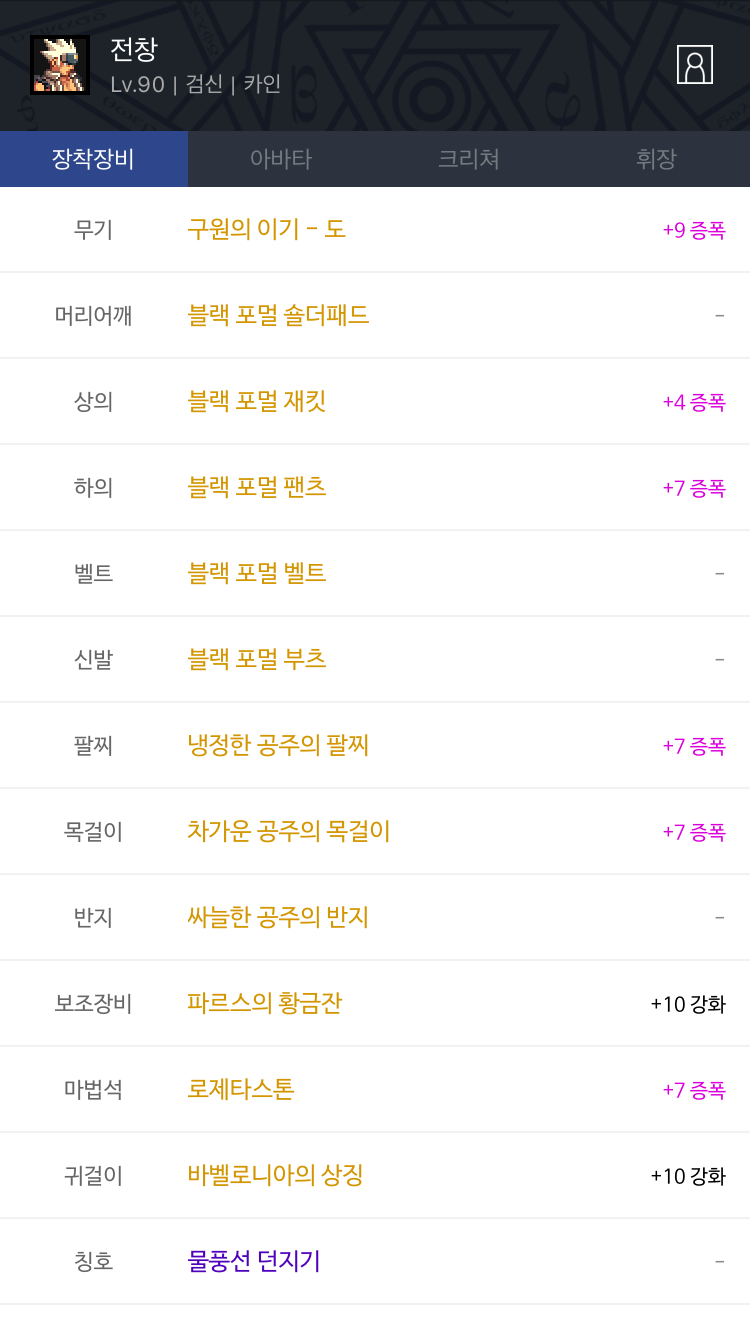The image size is (750, 1334).
Task: Tap the 블랙 포멀 벨트 item
Action: (257, 573)
